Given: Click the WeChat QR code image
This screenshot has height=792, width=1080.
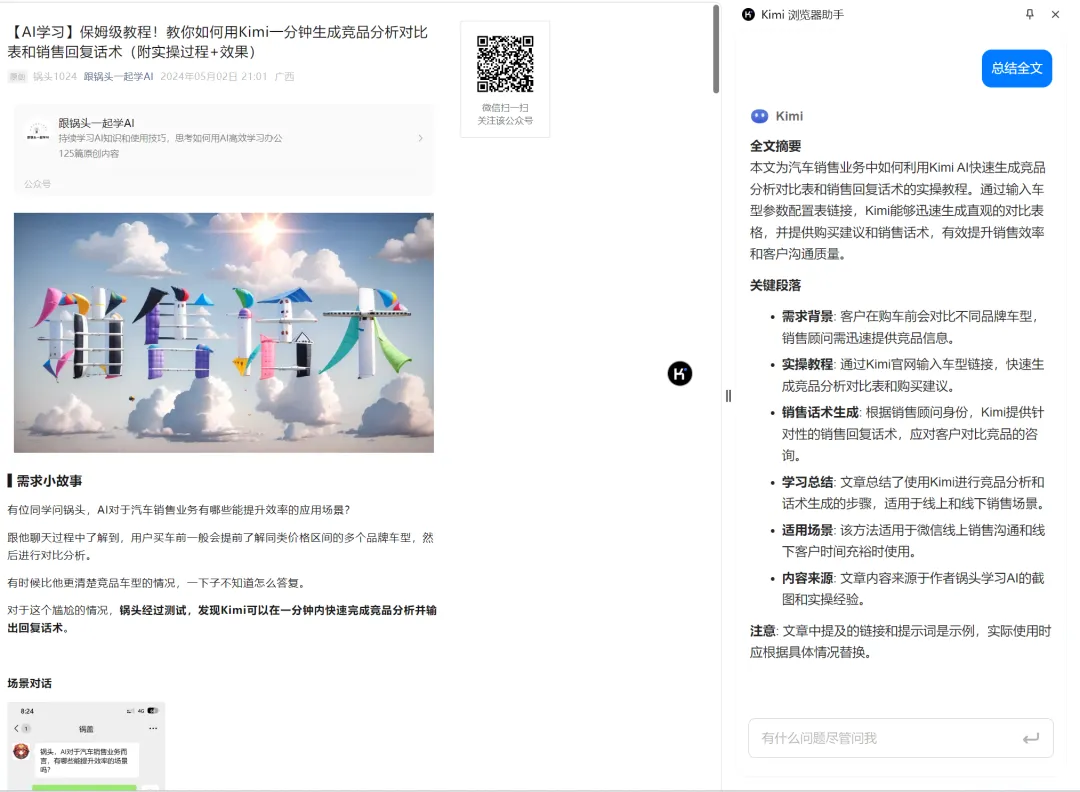Looking at the screenshot, I should pyautogui.click(x=505, y=64).
